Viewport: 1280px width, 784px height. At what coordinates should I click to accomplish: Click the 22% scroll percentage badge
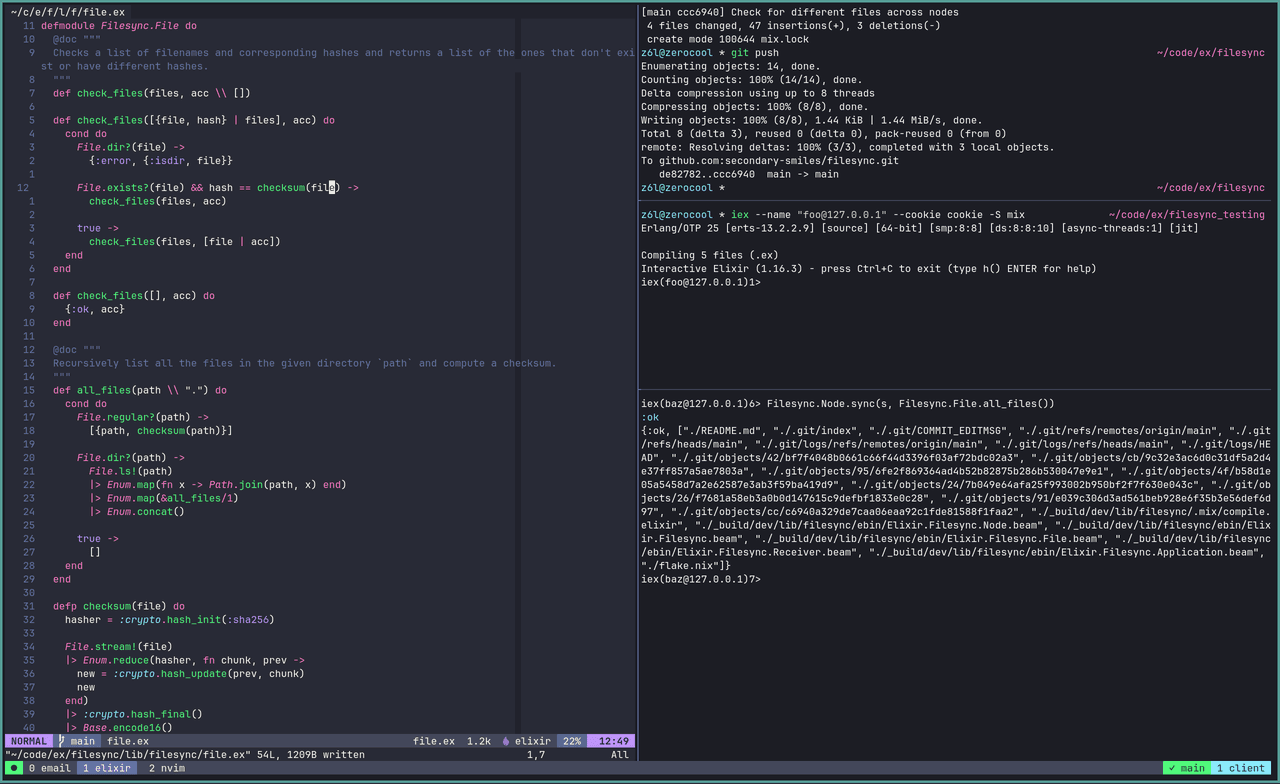[571, 741]
